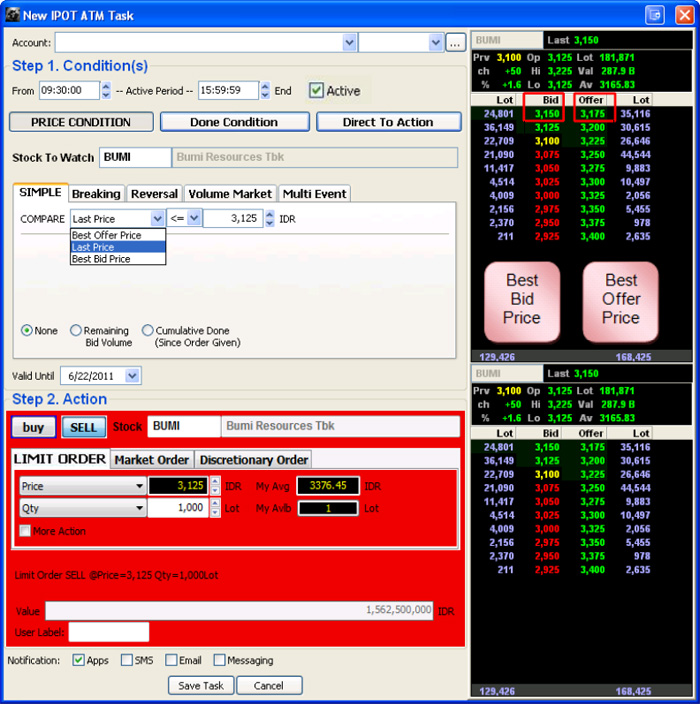Screen dimensions: 700x704
Task: Select Cumulative Done radio button
Action: 147,330
